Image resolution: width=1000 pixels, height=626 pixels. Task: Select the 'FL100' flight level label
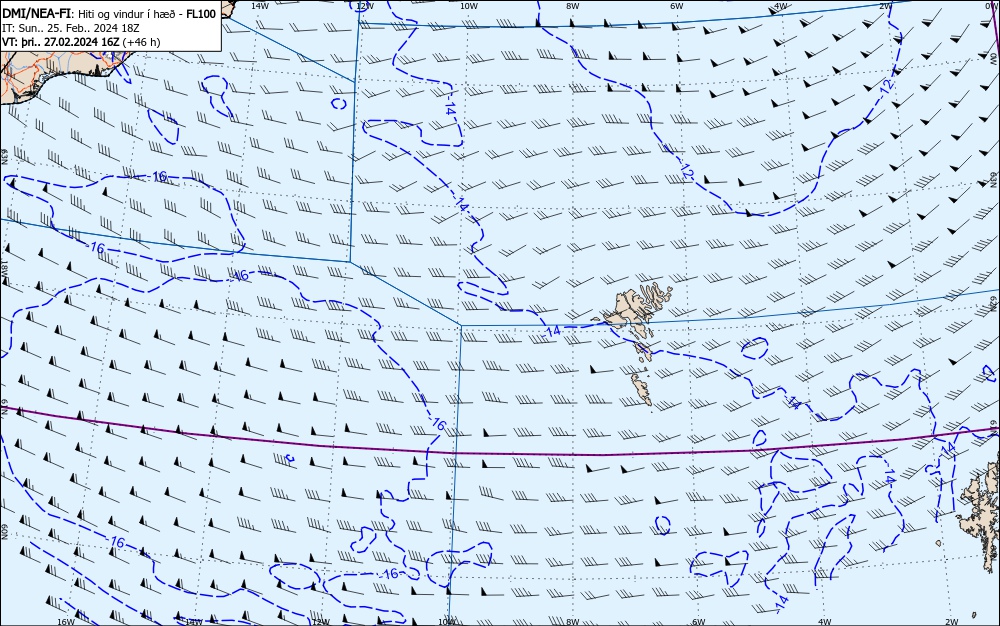point(201,14)
